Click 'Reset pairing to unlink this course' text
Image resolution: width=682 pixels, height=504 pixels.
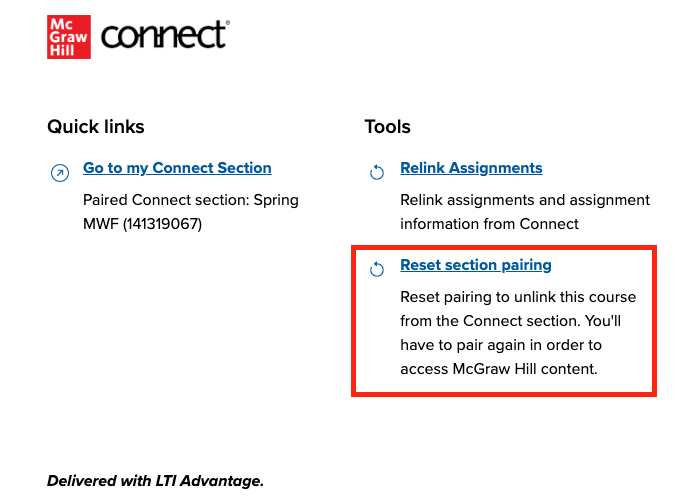coord(518,297)
